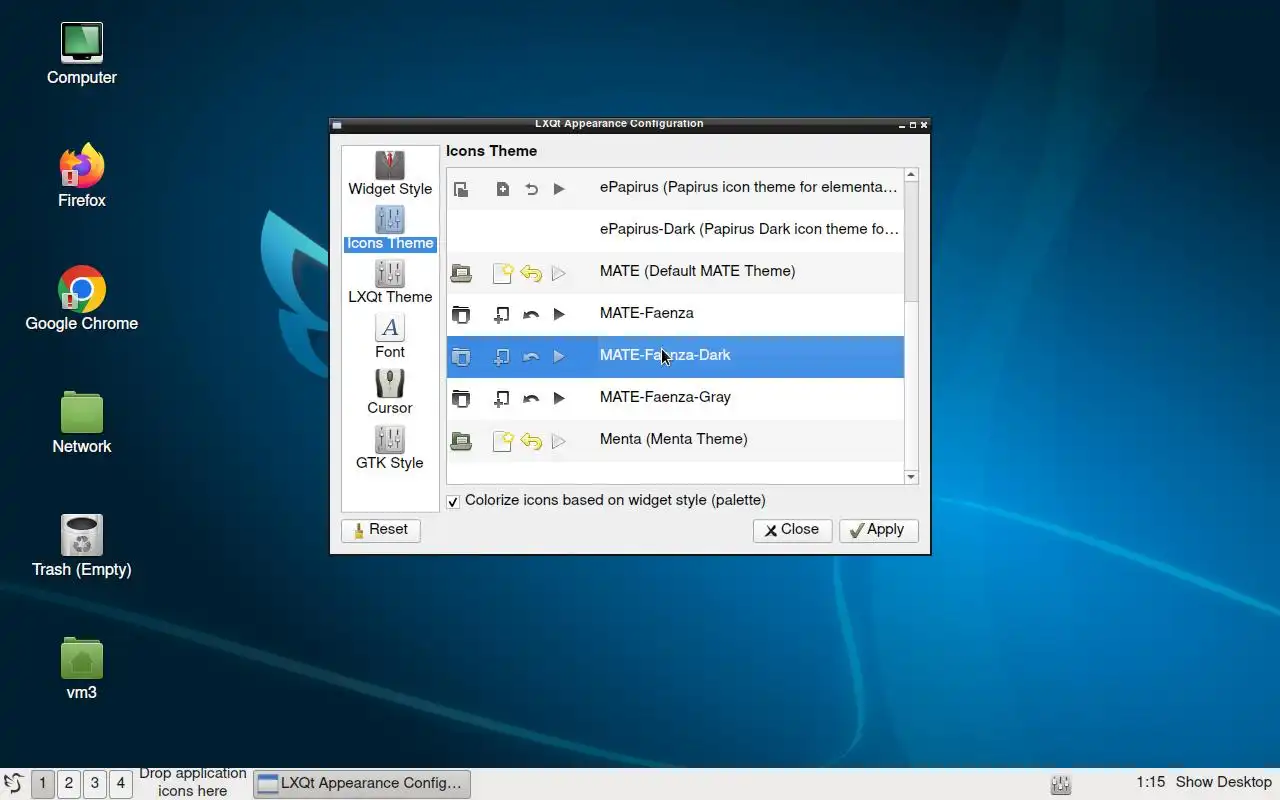Apply the icon theme changes

coord(878,530)
